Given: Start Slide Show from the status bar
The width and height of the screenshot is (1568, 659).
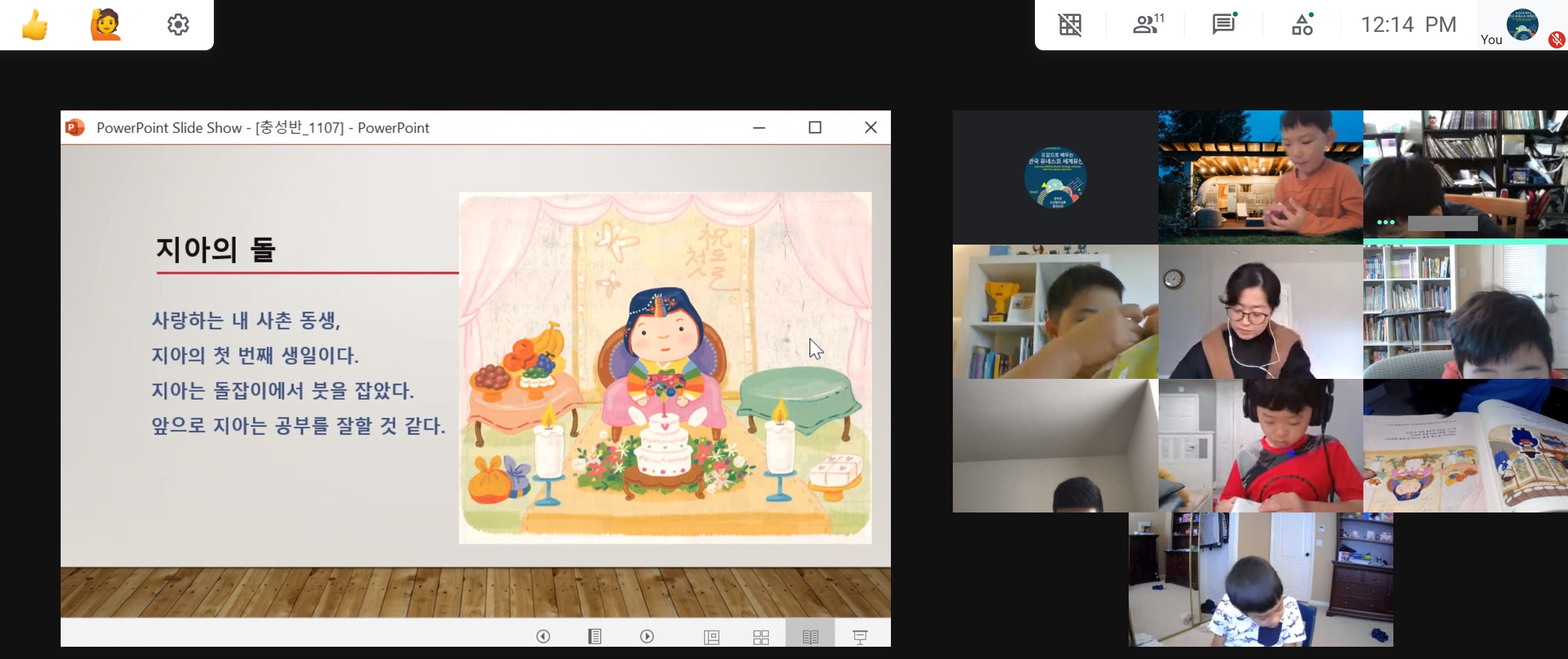Looking at the screenshot, I should click(x=860, y=637).
